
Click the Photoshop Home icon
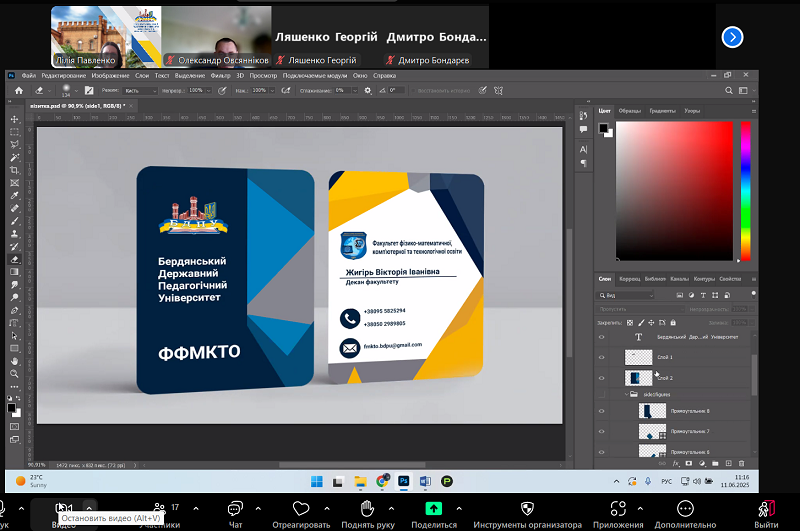point(19,90)
